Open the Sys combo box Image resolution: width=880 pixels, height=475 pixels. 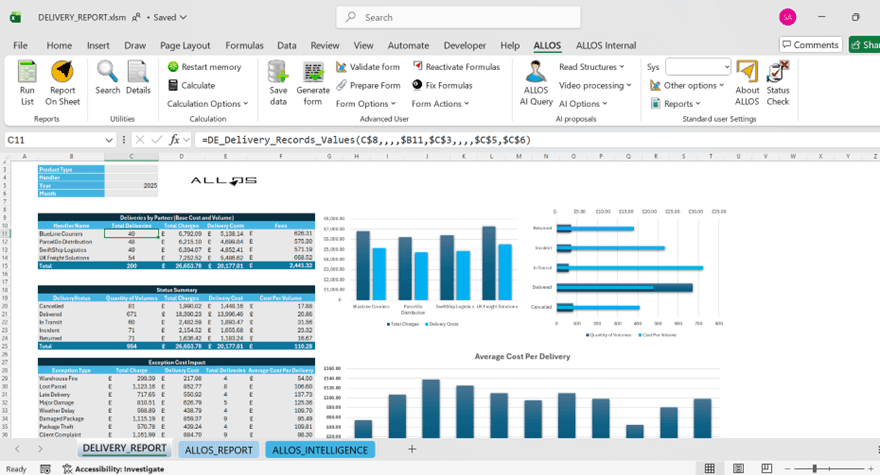click(x=698, y=67)
